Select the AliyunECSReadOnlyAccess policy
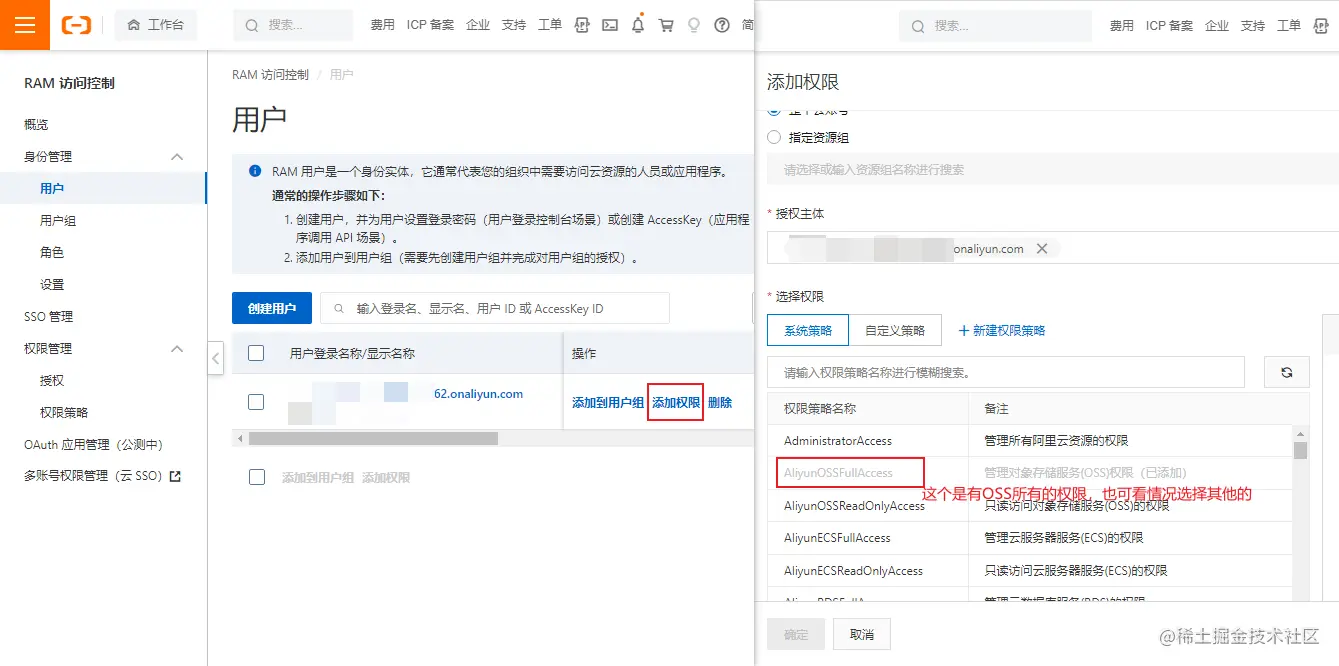 [854, 571]
